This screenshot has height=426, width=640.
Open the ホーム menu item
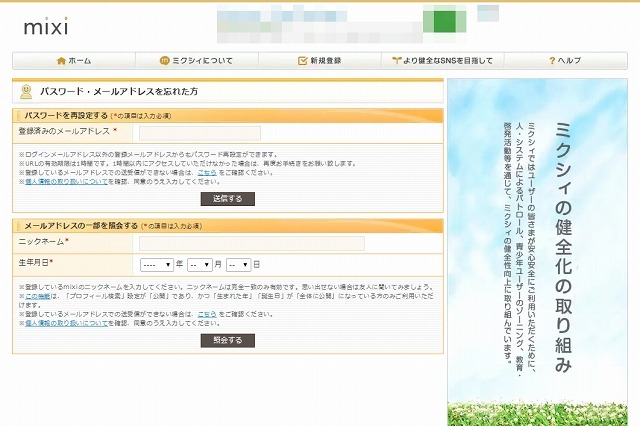coord(74,61)
